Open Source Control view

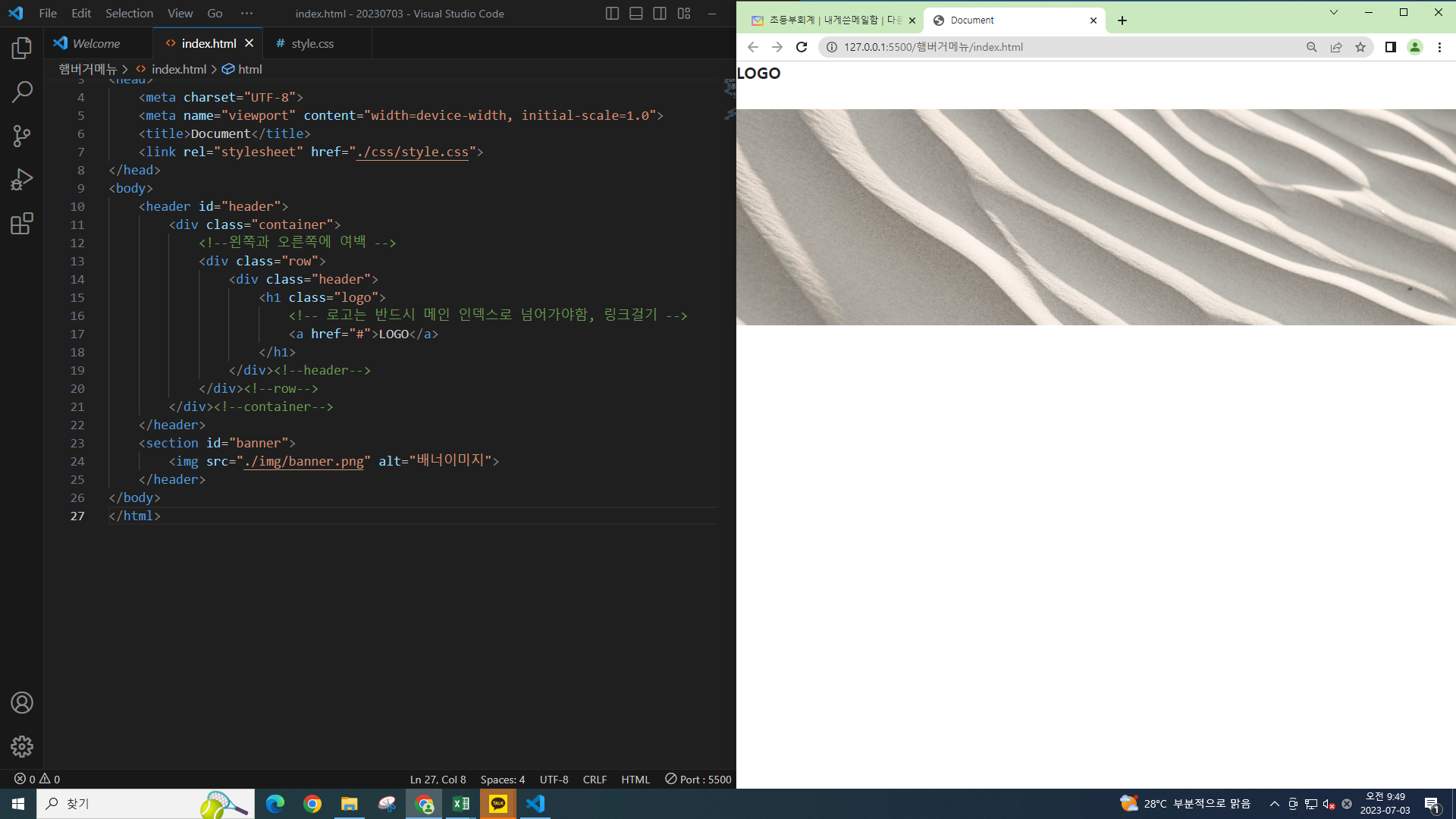tap(22, 136)
